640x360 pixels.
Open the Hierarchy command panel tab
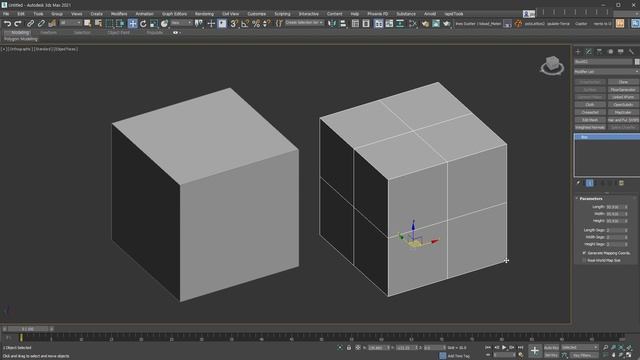click(599, 51)
